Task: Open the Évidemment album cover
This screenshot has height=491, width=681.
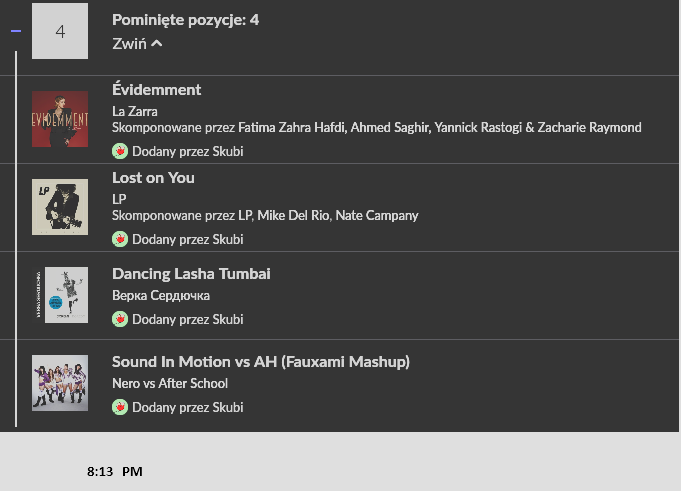Action: [x=60, y=119]
